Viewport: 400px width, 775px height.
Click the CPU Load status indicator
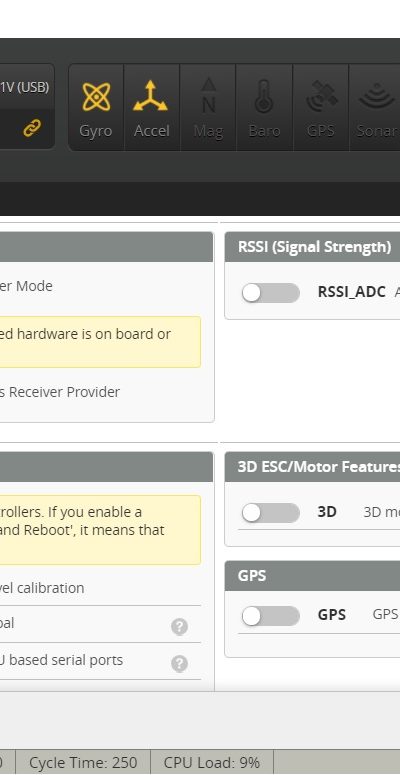coord(212,763)
